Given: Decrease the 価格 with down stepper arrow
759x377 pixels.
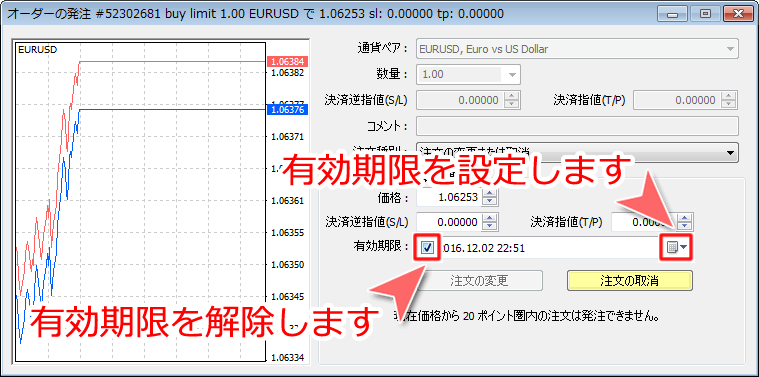Looking at the screenshot, I should (x=490, y=201).
